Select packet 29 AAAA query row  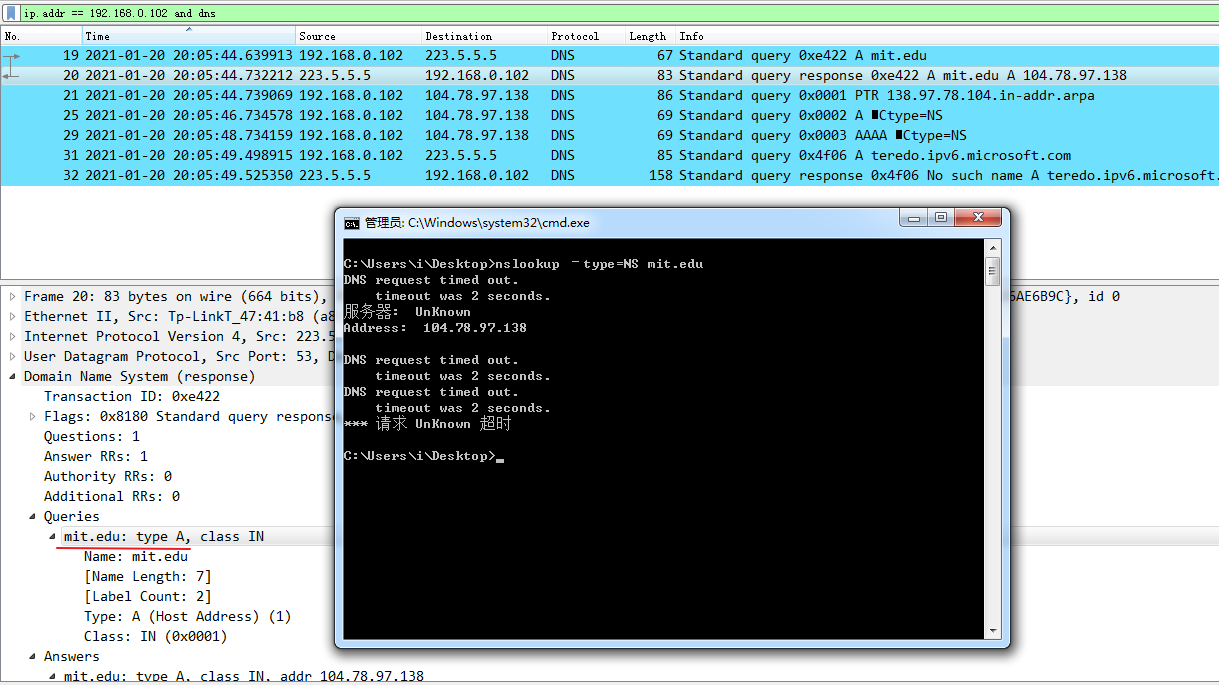point(609,135)
